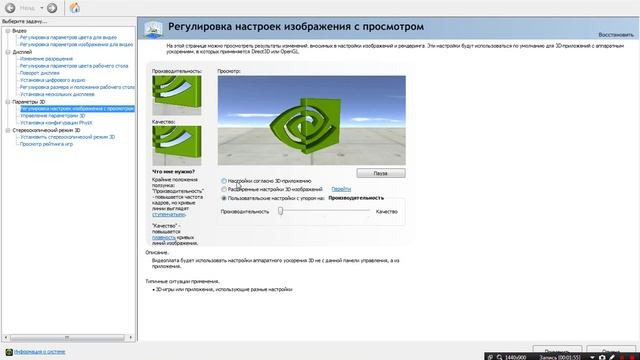
Task: Select 'Регулировка настроек изображения с просмотром' tree item
Action: 77,109
